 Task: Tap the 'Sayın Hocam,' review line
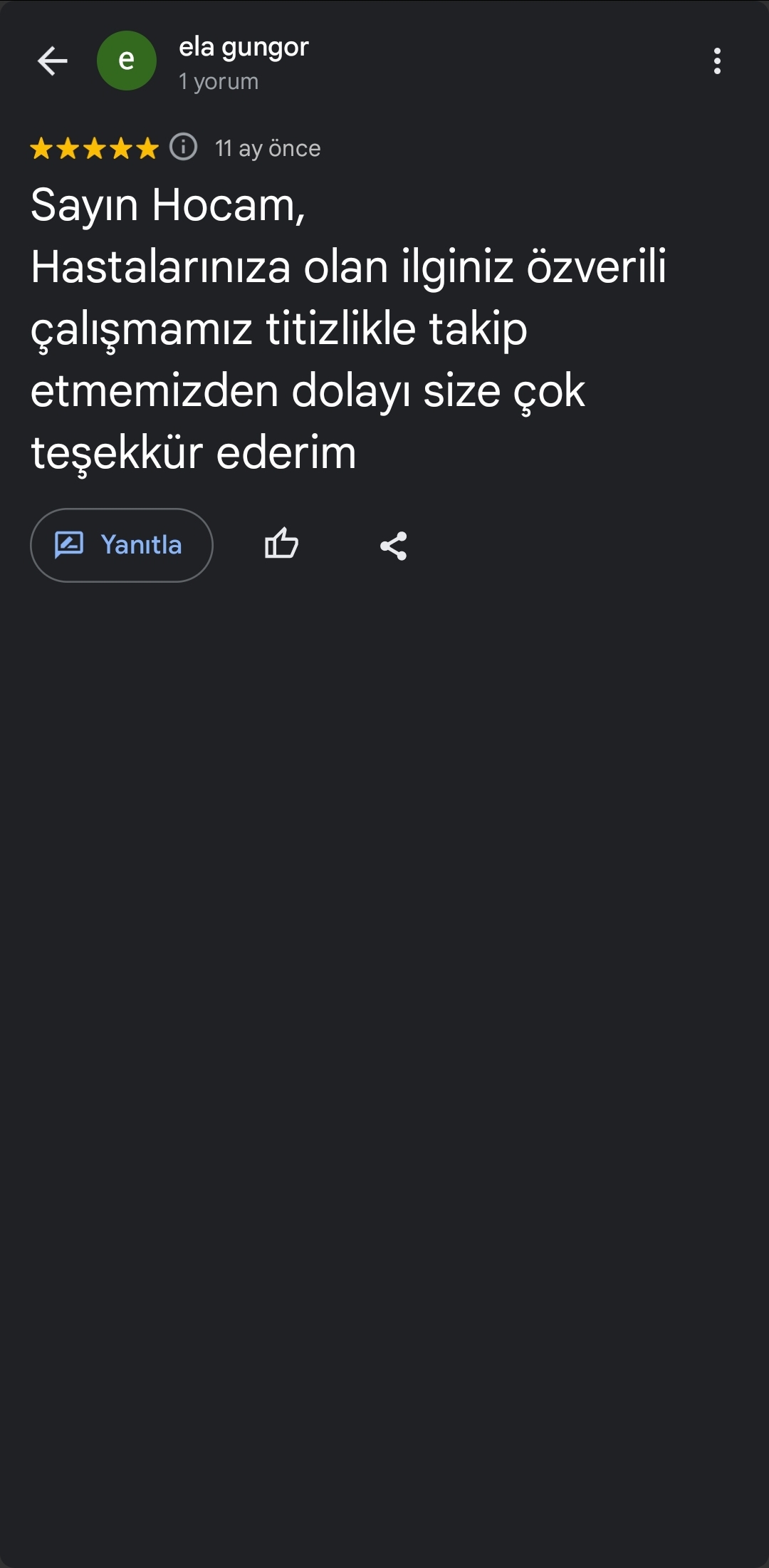point(168,206)
